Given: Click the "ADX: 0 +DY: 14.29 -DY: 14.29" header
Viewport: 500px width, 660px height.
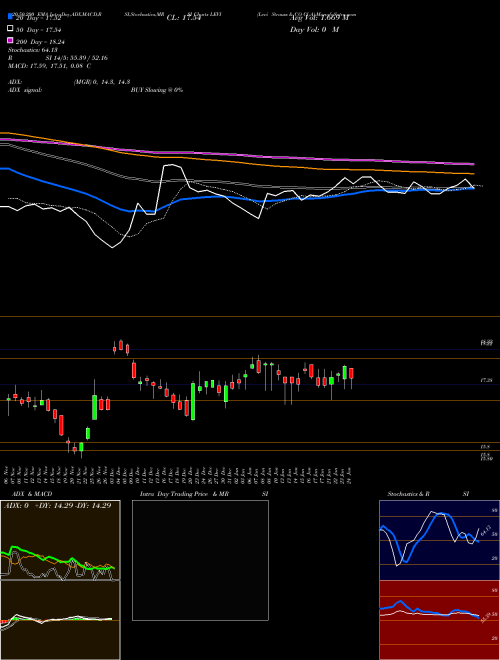Looking at the screenshot, I should pos(58,506).
